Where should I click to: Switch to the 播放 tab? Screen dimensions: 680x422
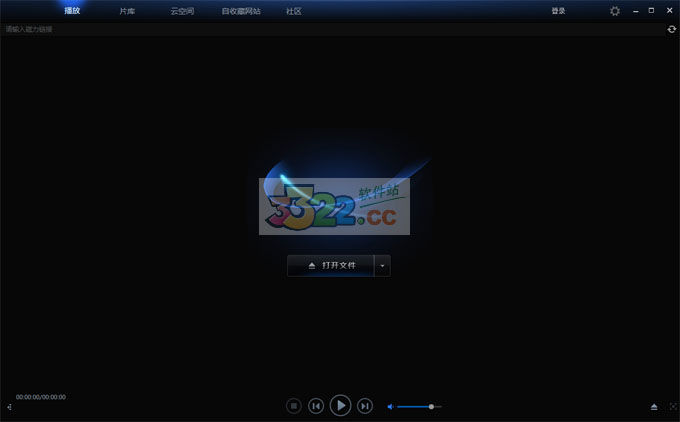(72, 11)
